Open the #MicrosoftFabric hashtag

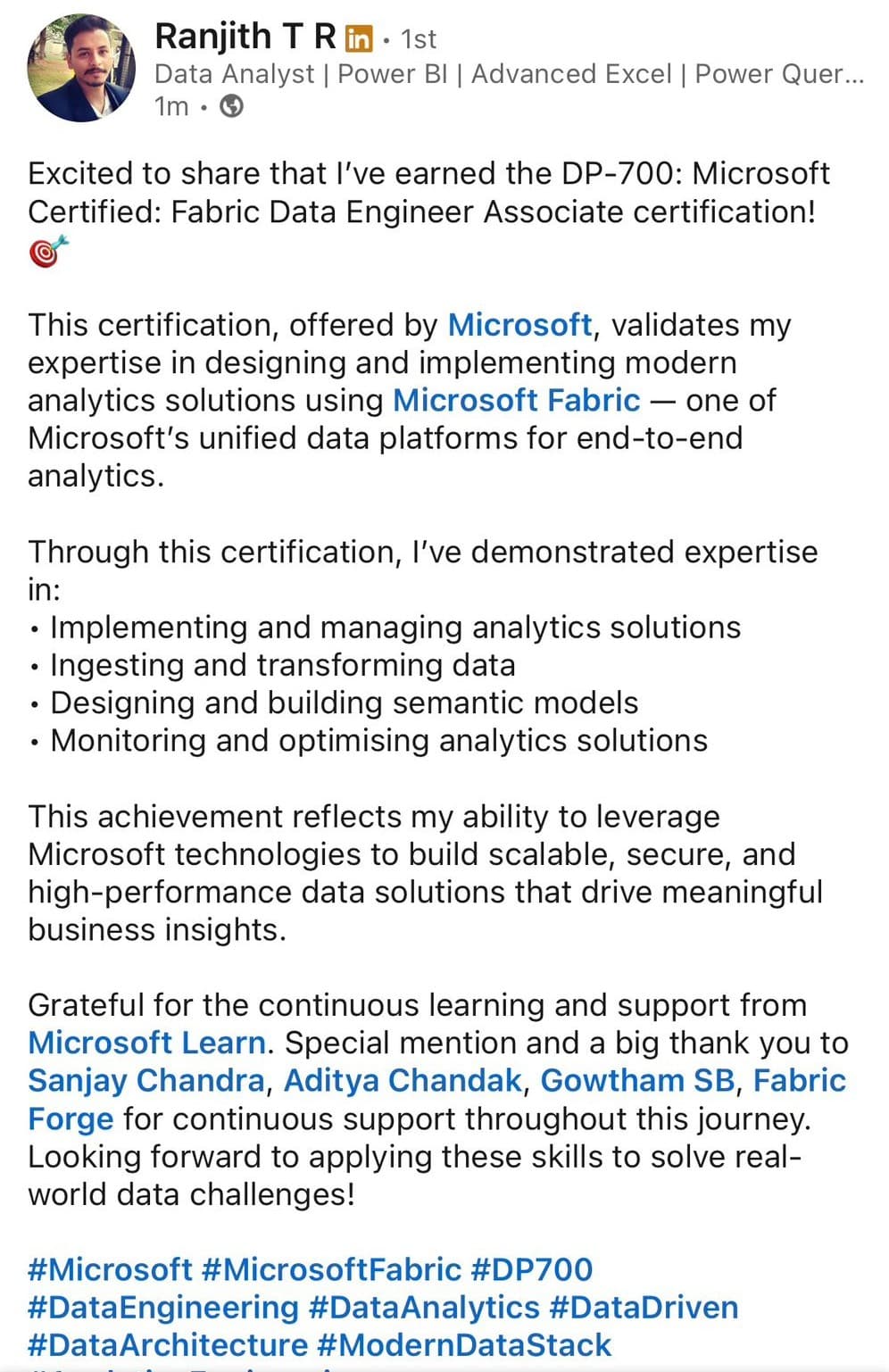coord(330,1268)
